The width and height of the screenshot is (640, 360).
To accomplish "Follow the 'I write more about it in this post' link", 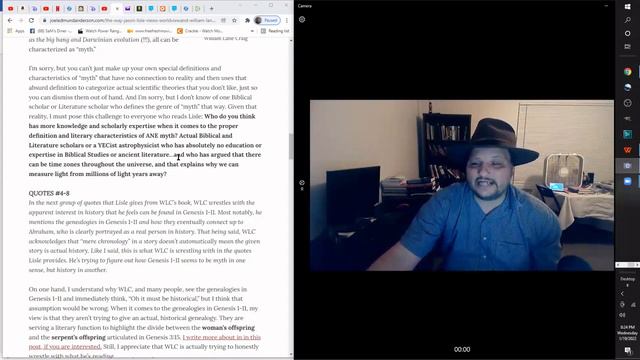I will 144,342.
